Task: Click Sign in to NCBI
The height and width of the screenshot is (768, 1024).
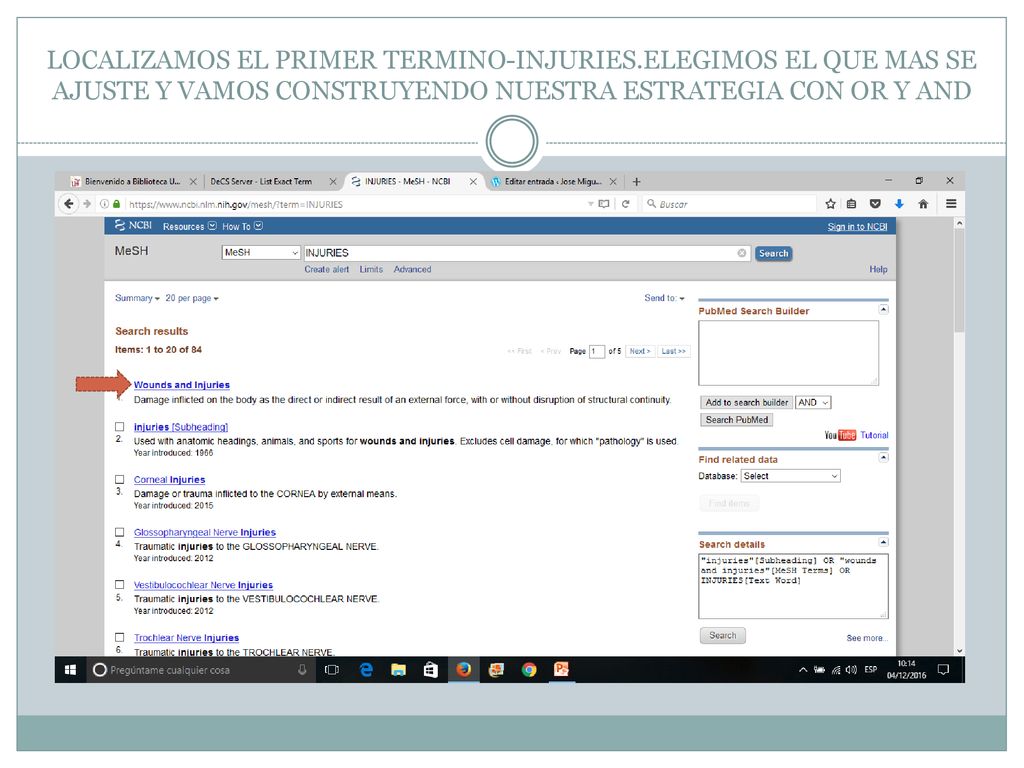Action: point(857,227)
